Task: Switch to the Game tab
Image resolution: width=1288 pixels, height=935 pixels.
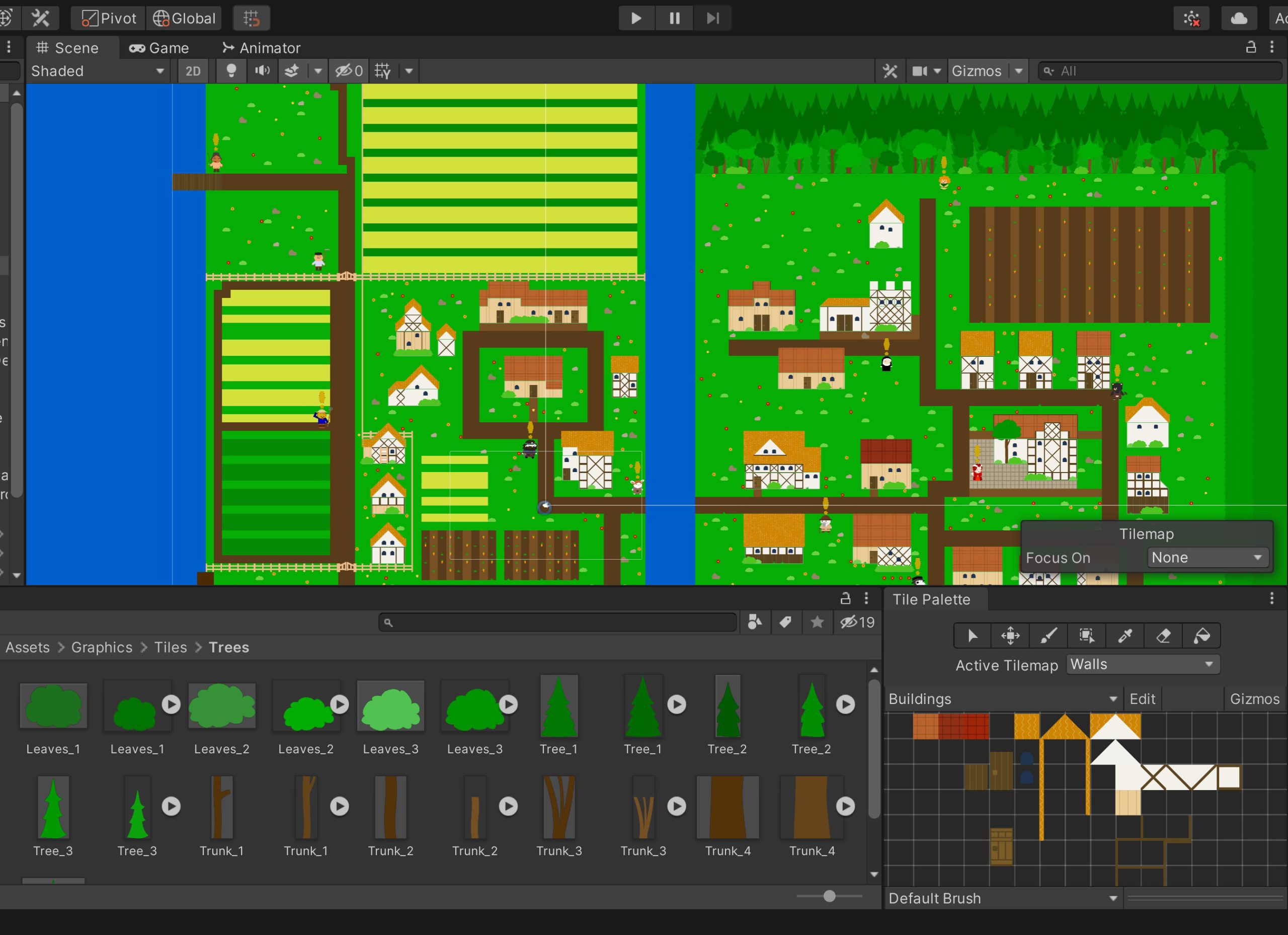Action: [x=159, y=48]
